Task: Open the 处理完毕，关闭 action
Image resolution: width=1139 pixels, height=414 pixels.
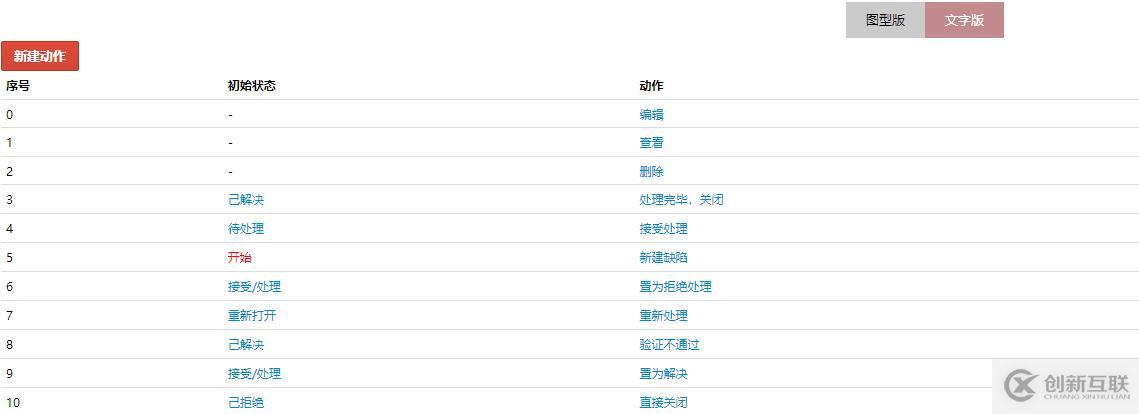Action: [681, 200]
